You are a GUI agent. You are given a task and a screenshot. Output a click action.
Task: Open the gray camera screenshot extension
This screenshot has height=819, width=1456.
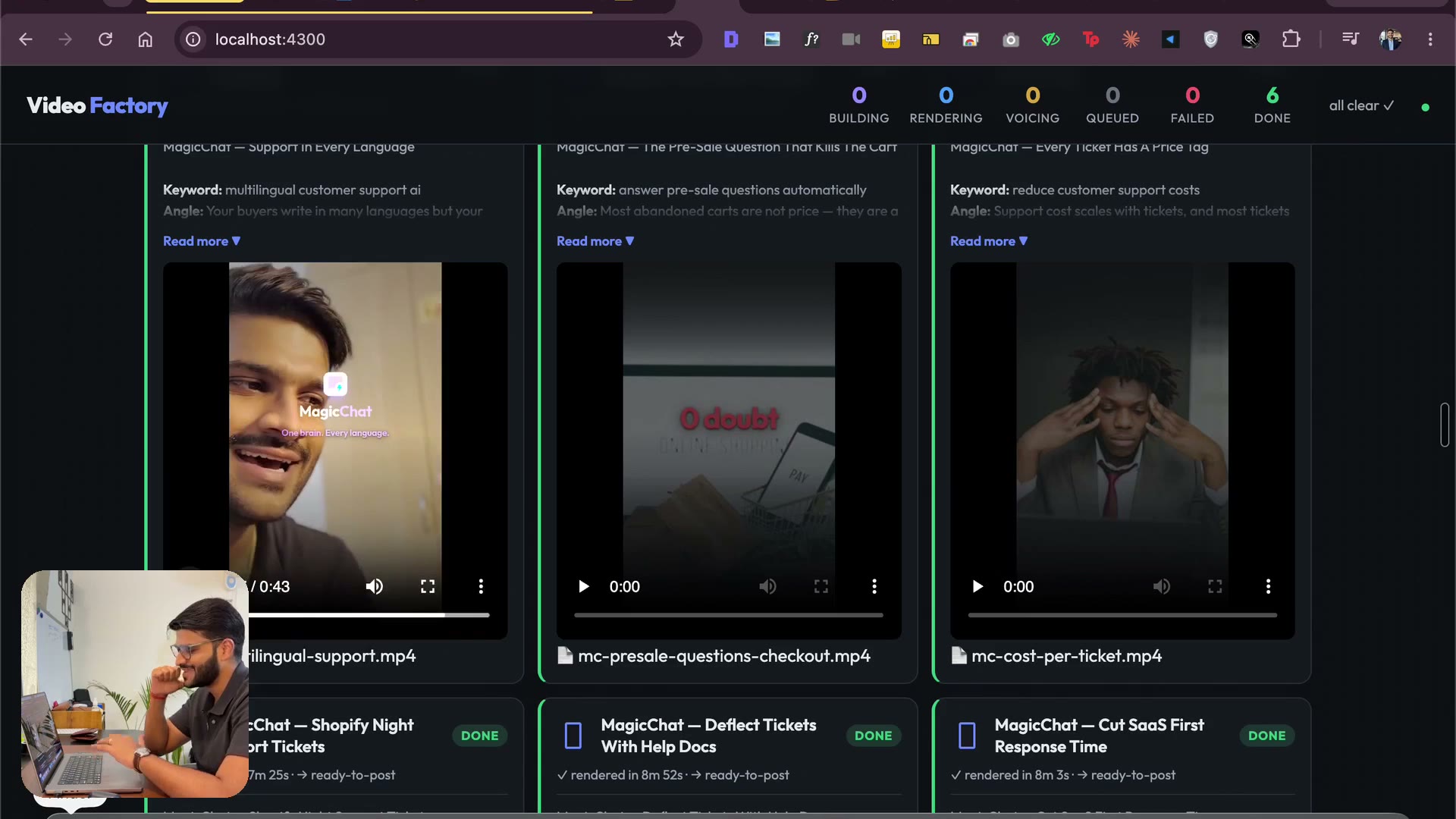click(x=1011, y=39)
